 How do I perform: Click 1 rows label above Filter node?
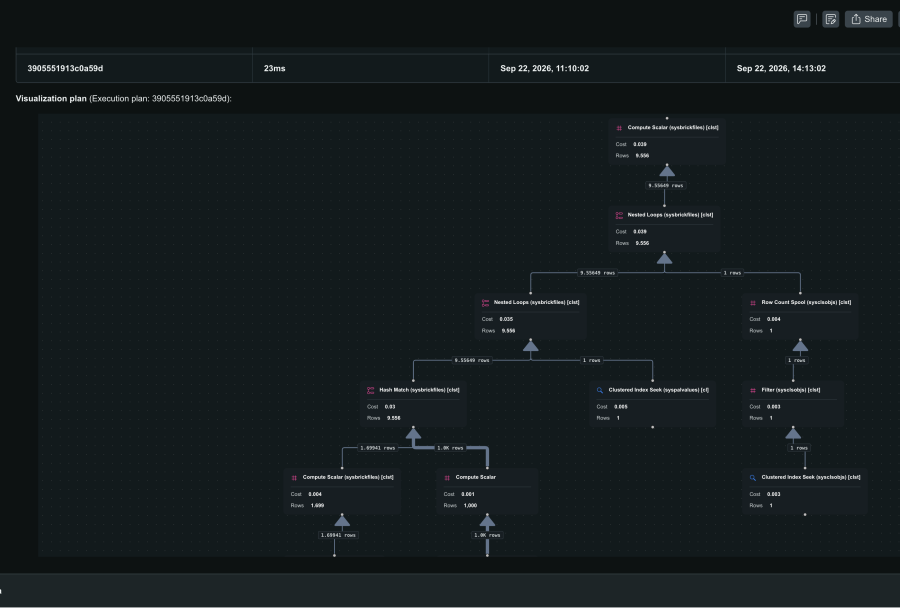[x=797, y=360]
